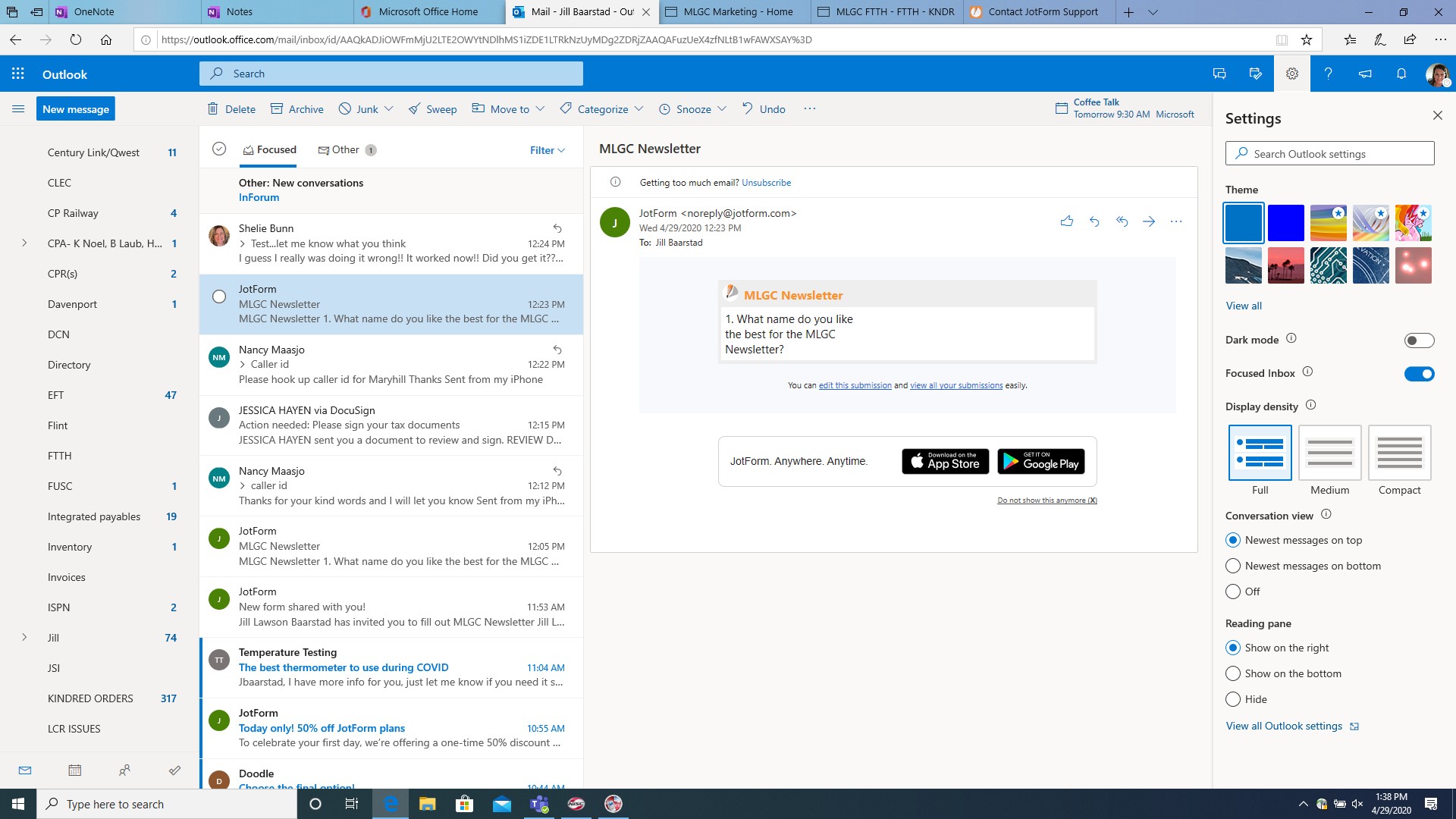This screenshot has width=1456, height=819.
Task: Open the Windows Mail app on taskbar
Action: click(502, 804)
